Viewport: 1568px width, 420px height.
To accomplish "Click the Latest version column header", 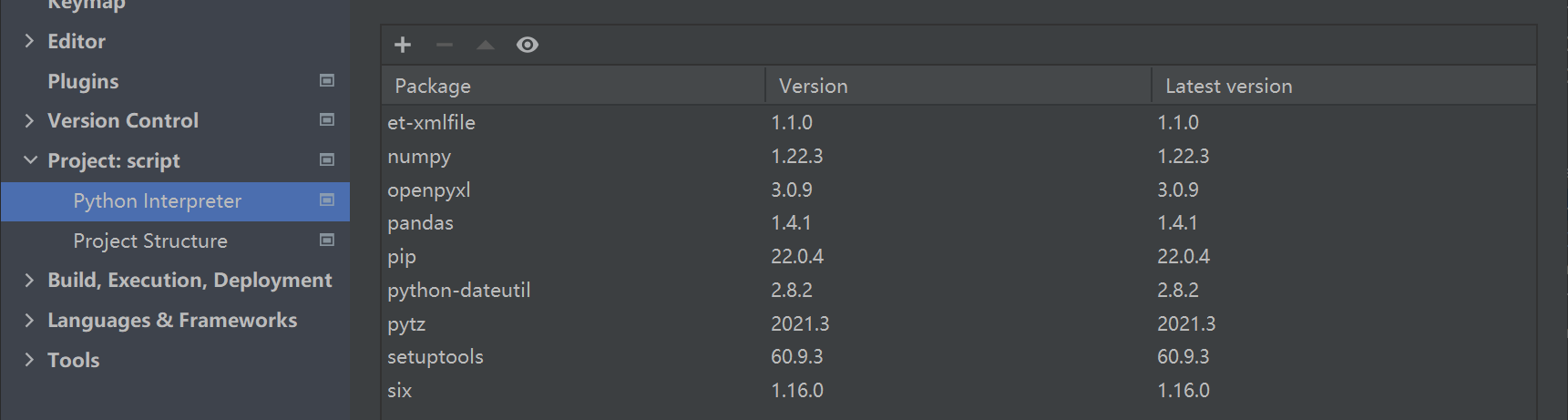I will tap(1228, 86).
